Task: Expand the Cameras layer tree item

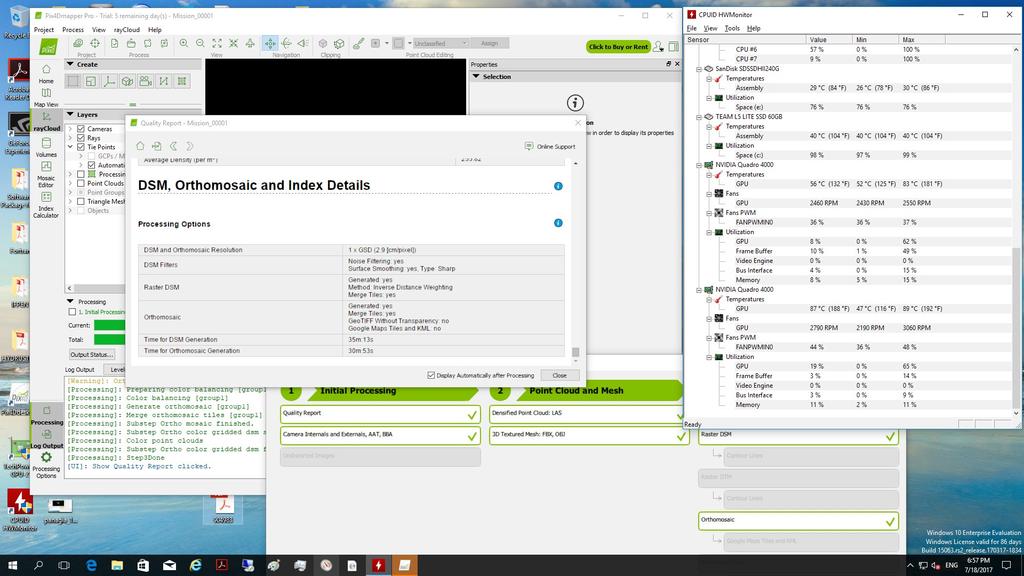Action: pyautogui.click(x=71, y=129)
